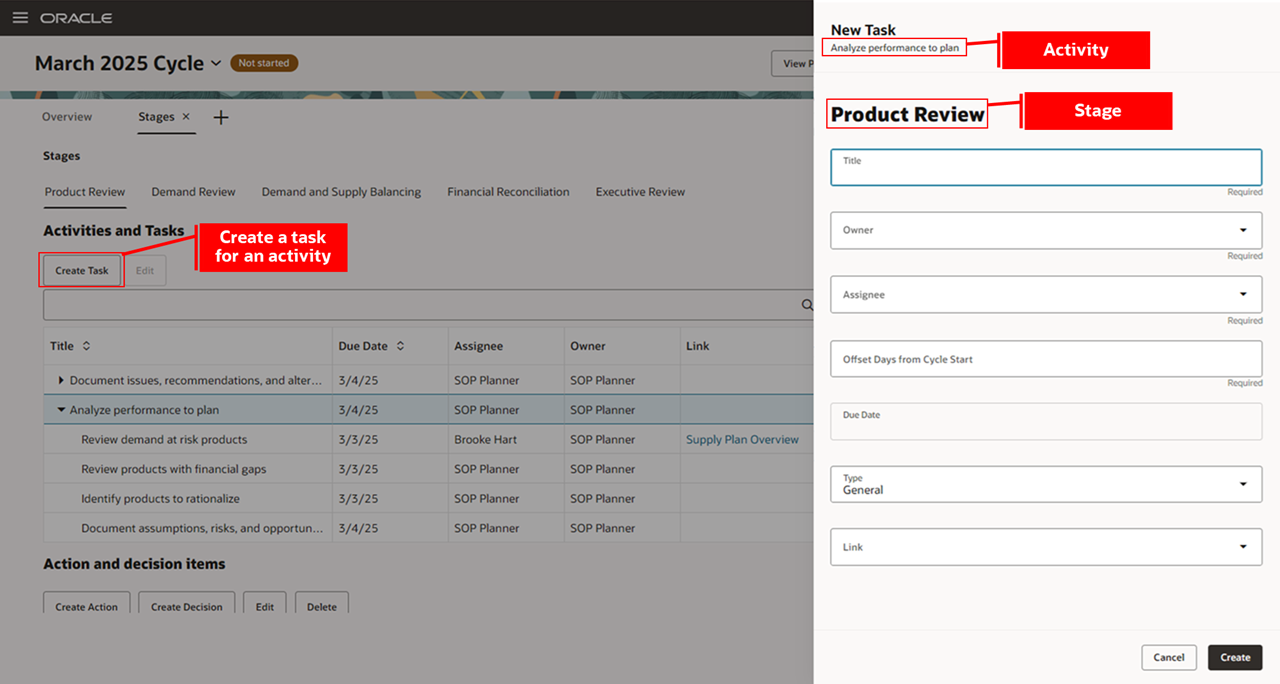
Task: Click the Due Date field
Action: [x=1046, y=421]
